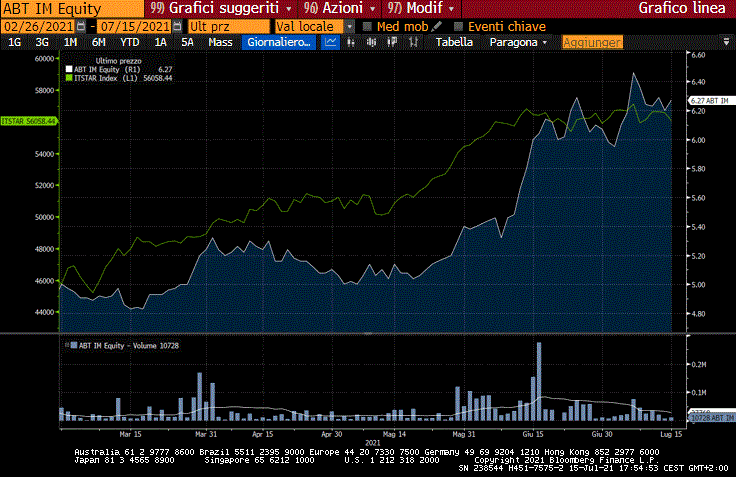The height and width of the screenshot is (477, 736).
Task: Select the 3G time range
Action: click(42, 42)
